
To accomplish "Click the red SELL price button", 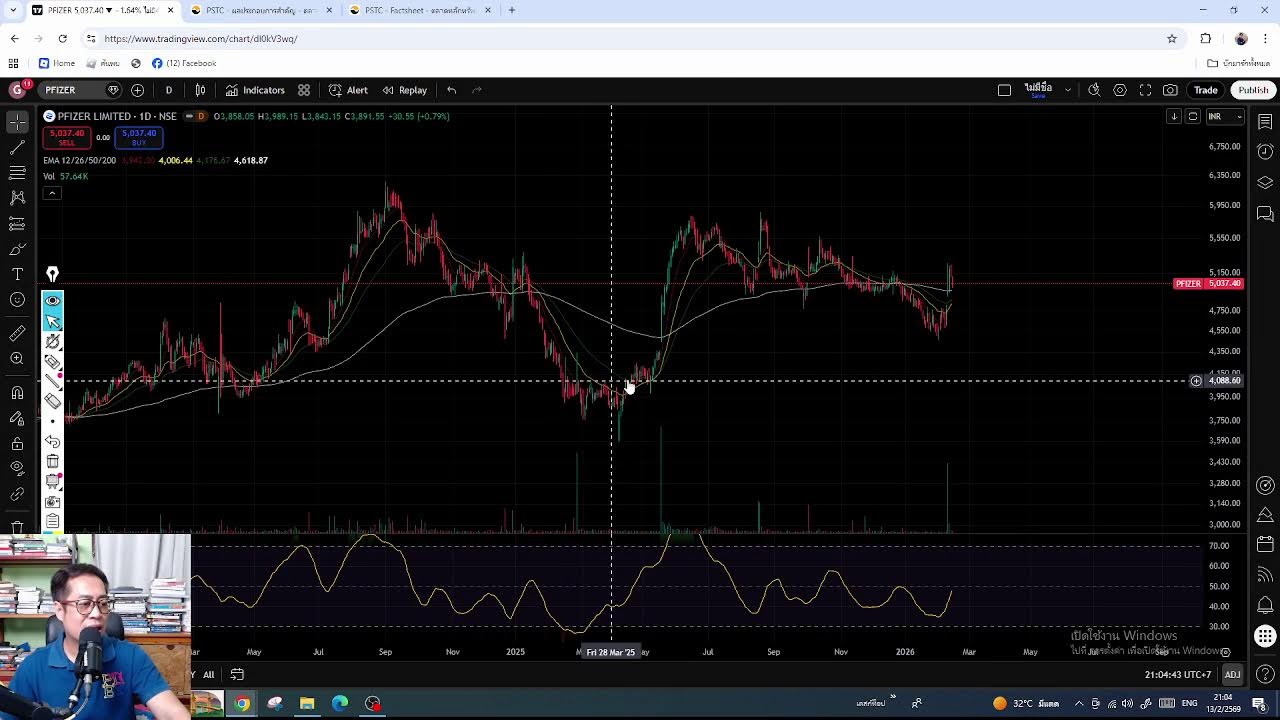I will coord(67,137).
